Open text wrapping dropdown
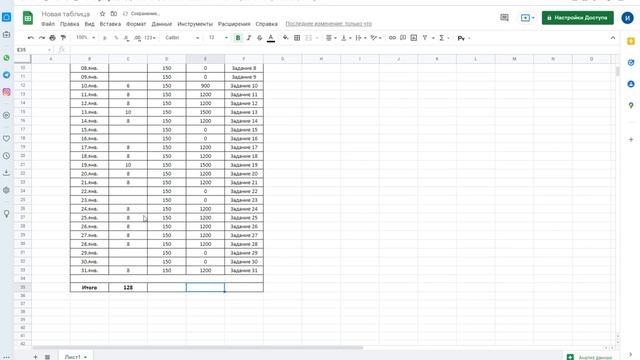 point(361,38)
